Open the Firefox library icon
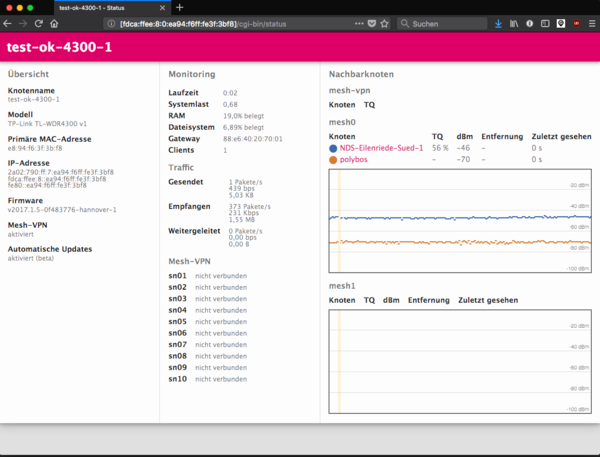The height and width of the screenshot is (457, 600). click(x=513, y=22)
